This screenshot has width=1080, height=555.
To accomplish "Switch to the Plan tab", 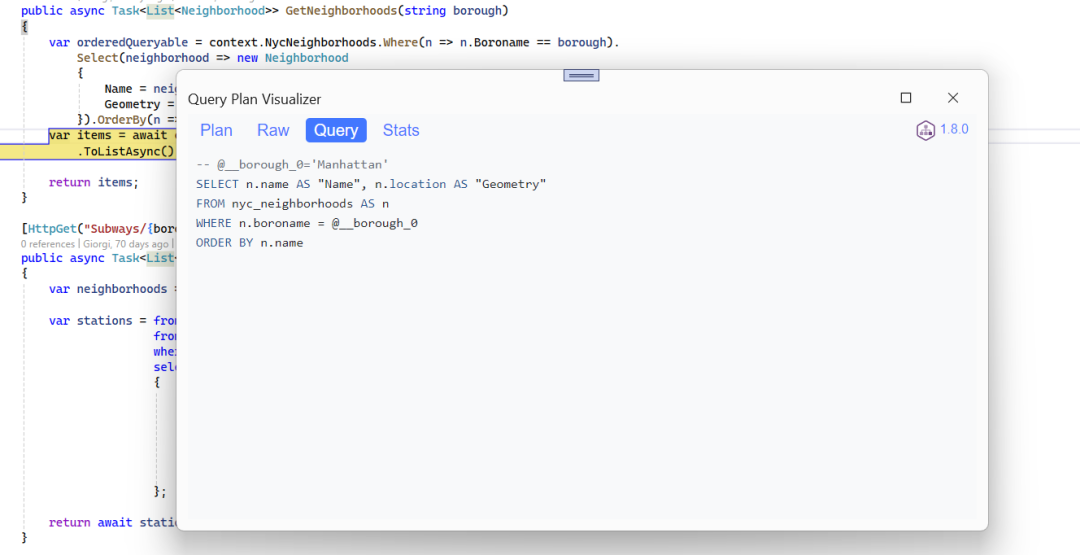I will [216, 130].
